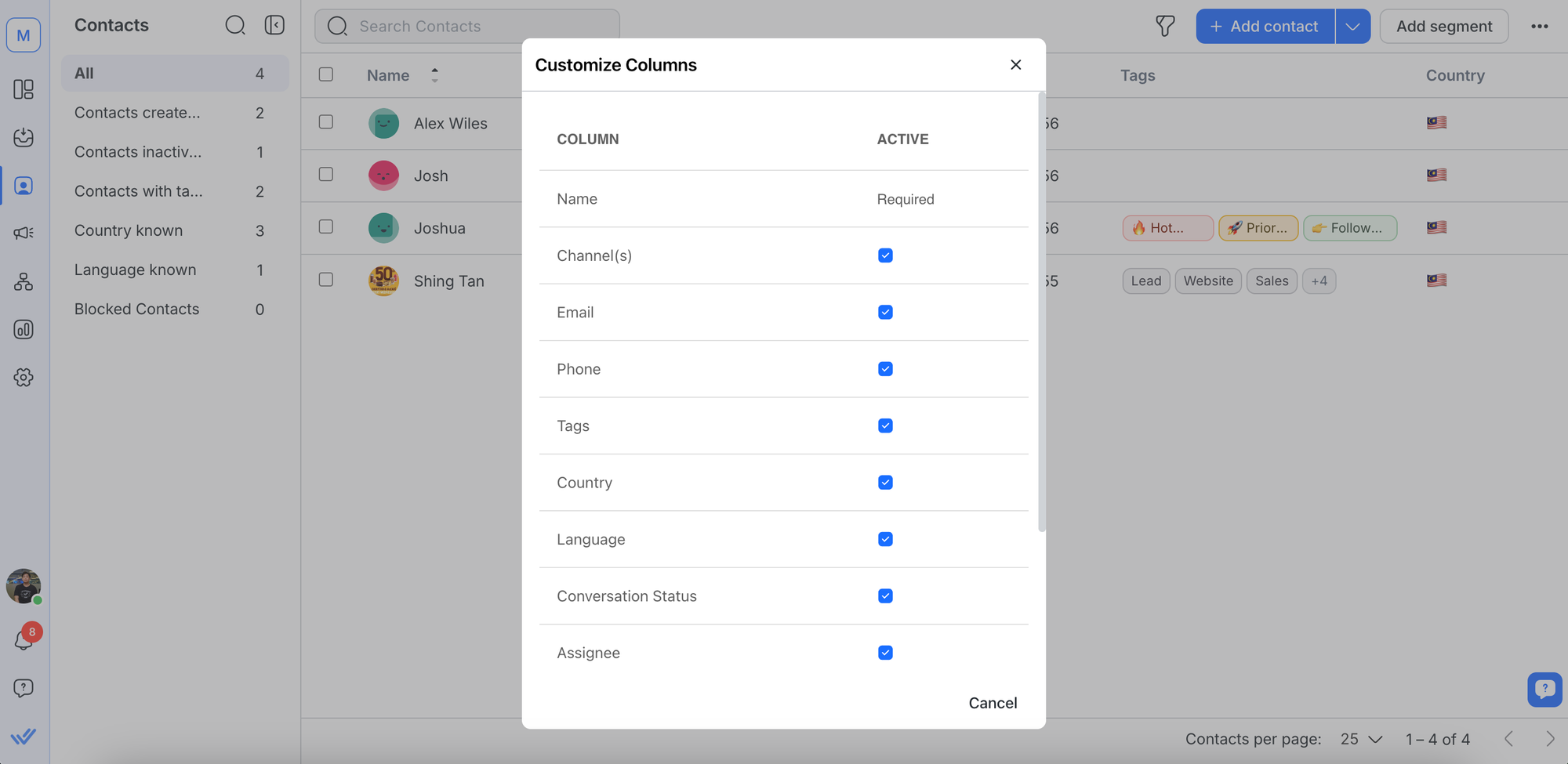Click the filter funnel icon
The image size is (1568, 764).
[1165, 26]
